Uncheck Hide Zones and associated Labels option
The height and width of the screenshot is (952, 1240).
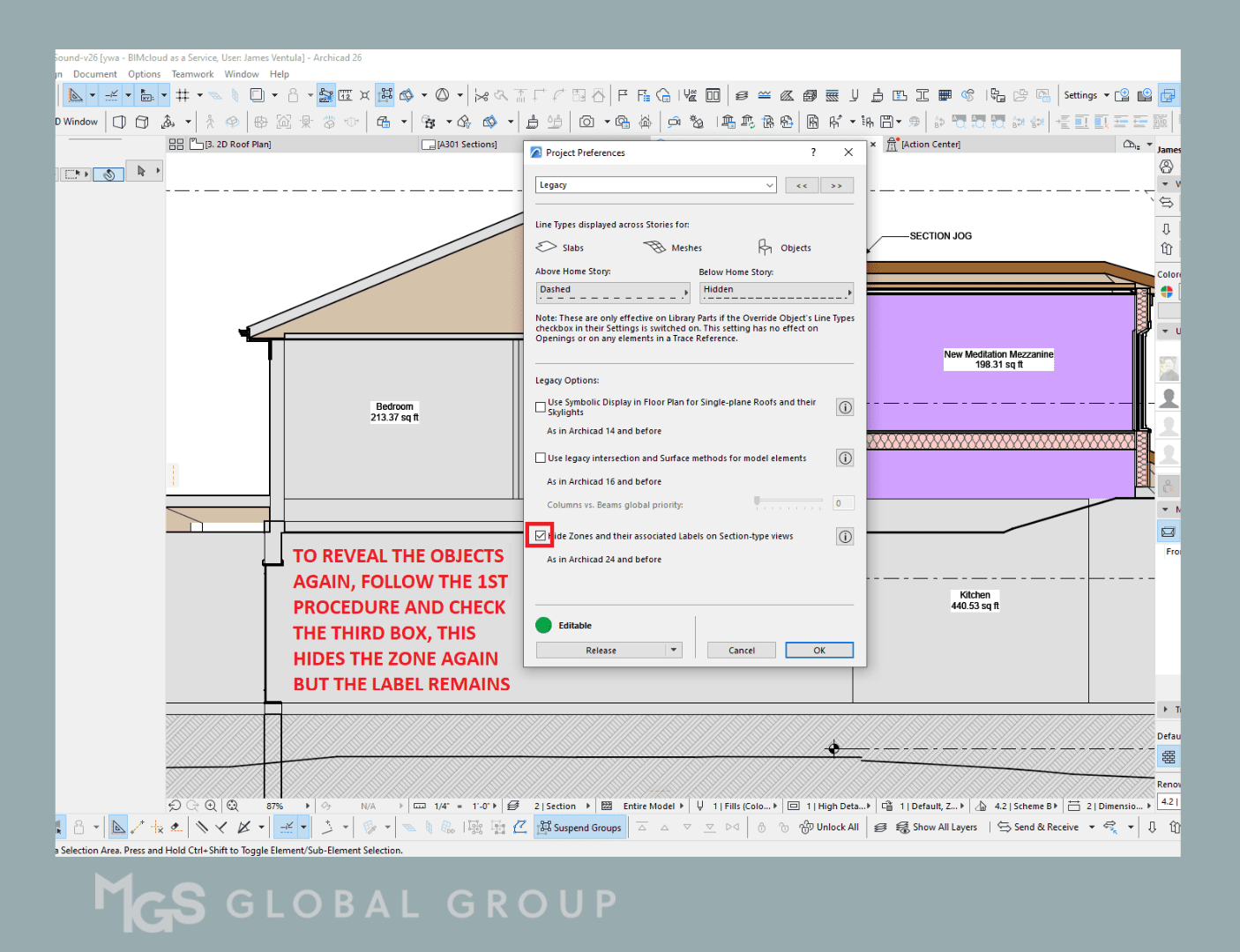541,535
